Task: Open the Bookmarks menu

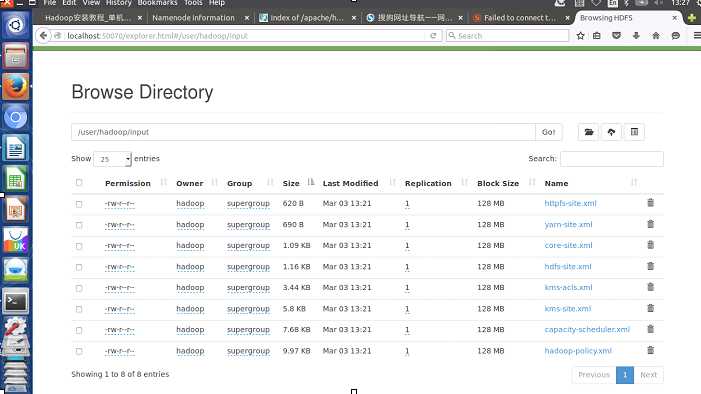Action: point(157,3)
